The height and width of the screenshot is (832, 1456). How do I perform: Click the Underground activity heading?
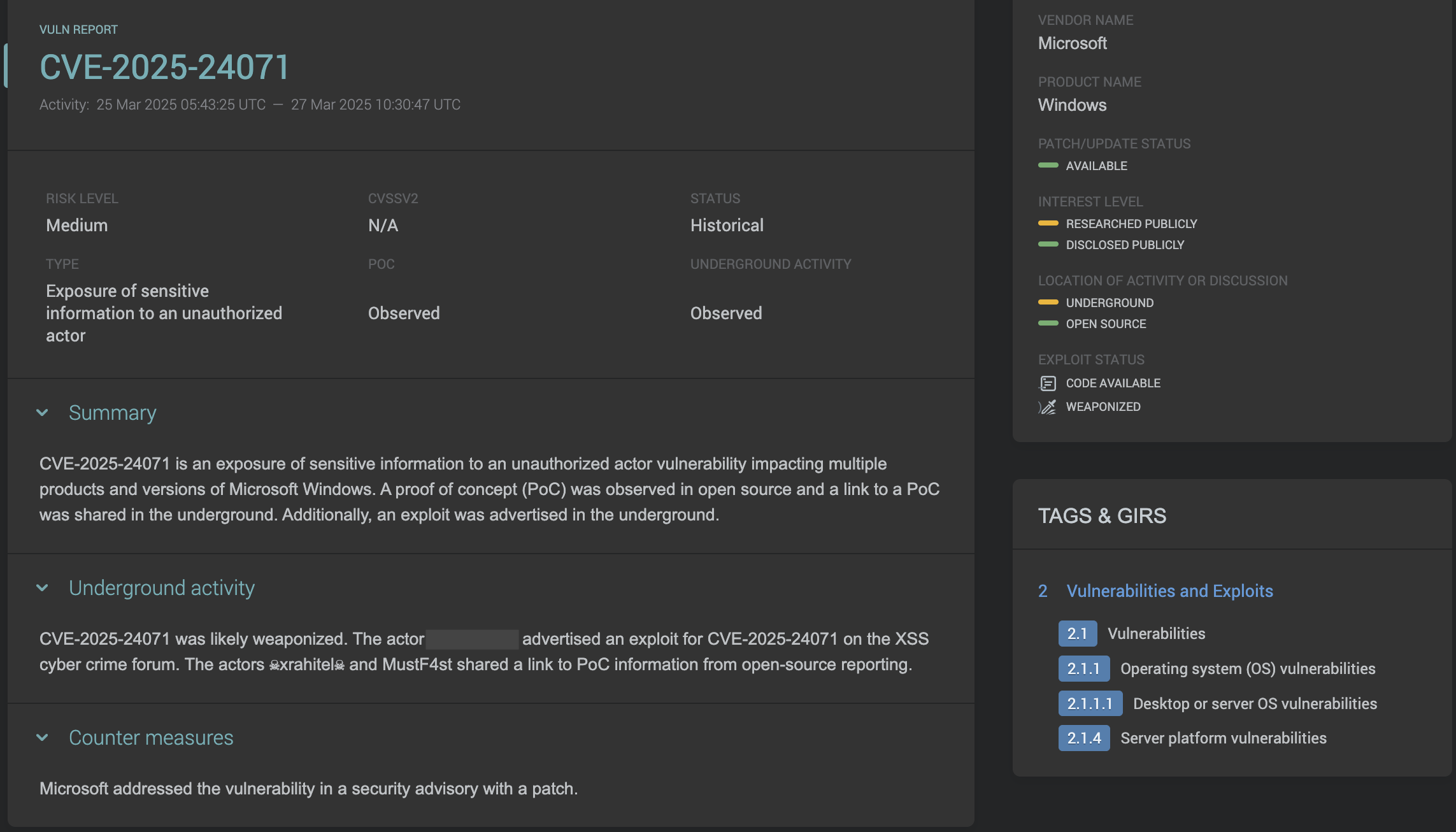161,587
